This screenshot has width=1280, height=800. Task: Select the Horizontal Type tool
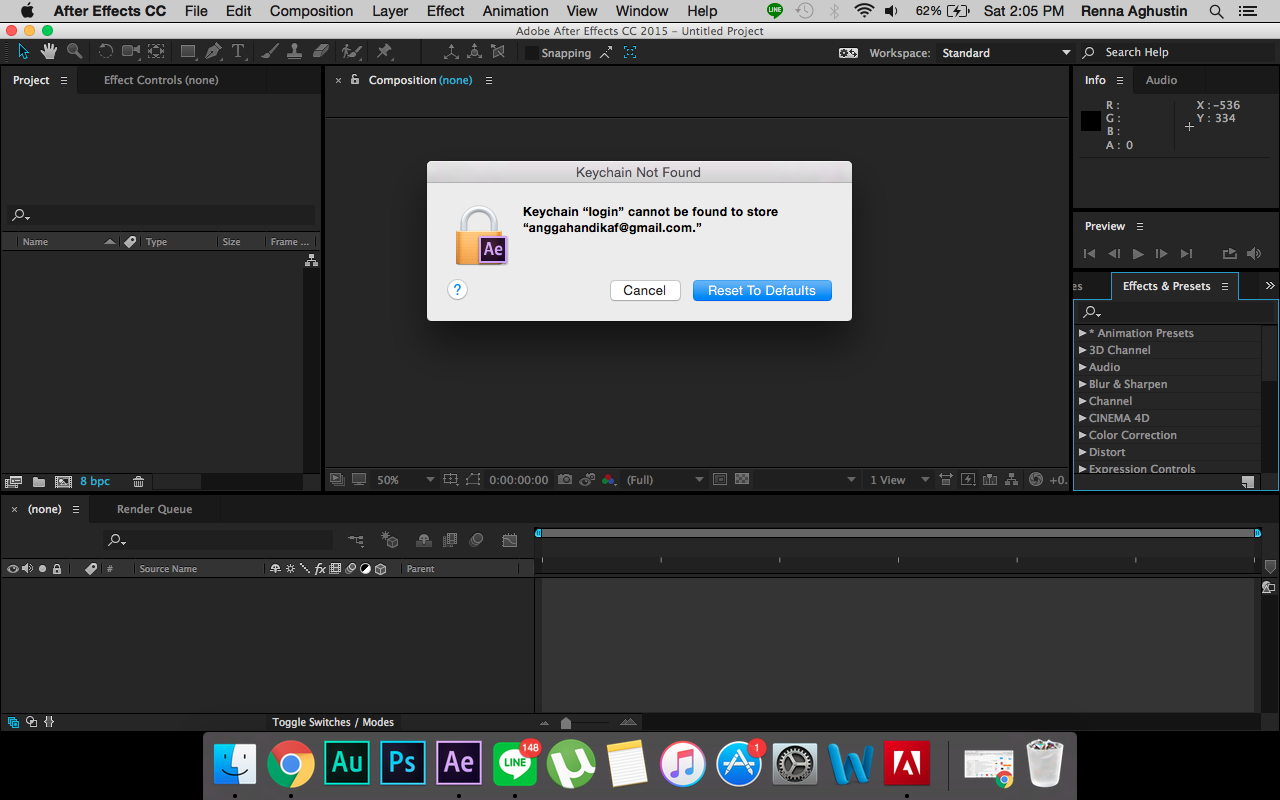click(x=239, y=51)
